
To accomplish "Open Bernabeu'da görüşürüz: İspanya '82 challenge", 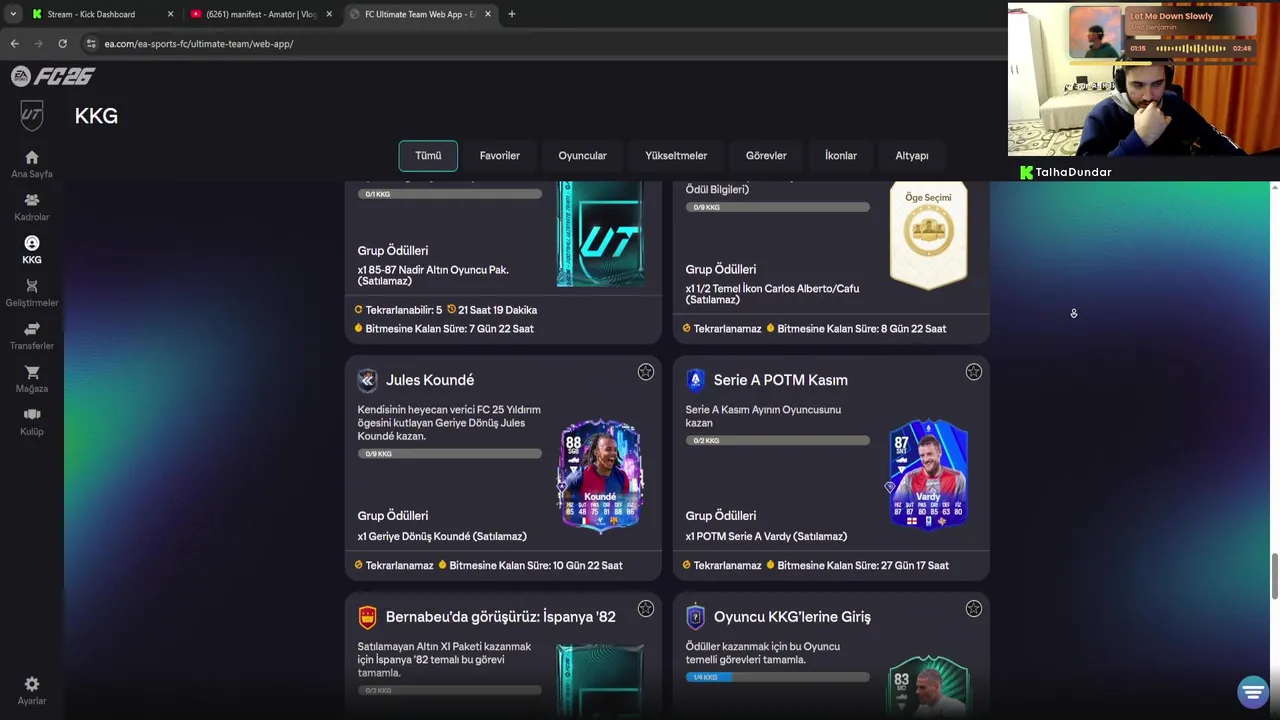I will tap(501, 617).
